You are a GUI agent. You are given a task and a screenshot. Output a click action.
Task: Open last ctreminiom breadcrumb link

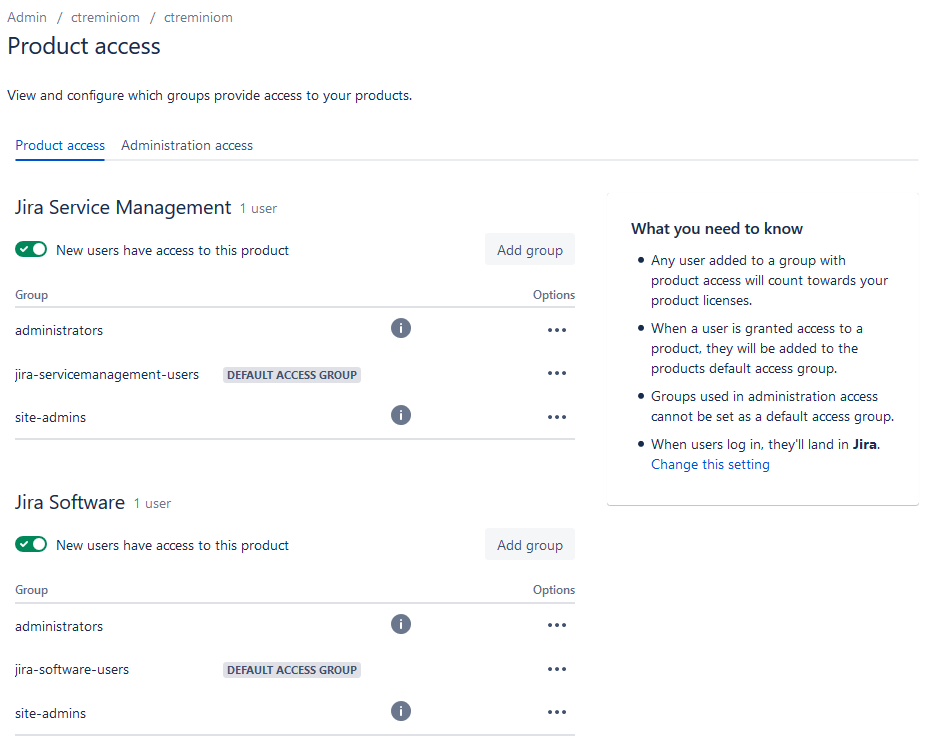pos(198,18)
